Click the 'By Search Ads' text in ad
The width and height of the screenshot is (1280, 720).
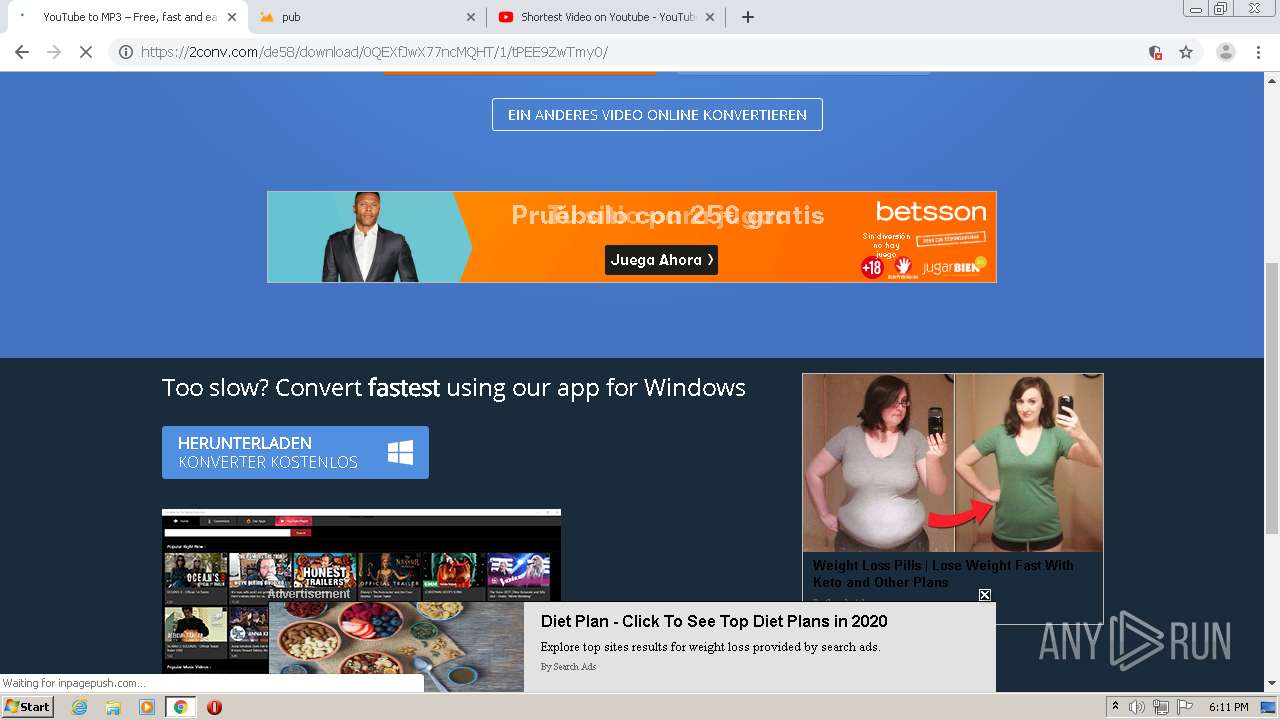[568, 667]
